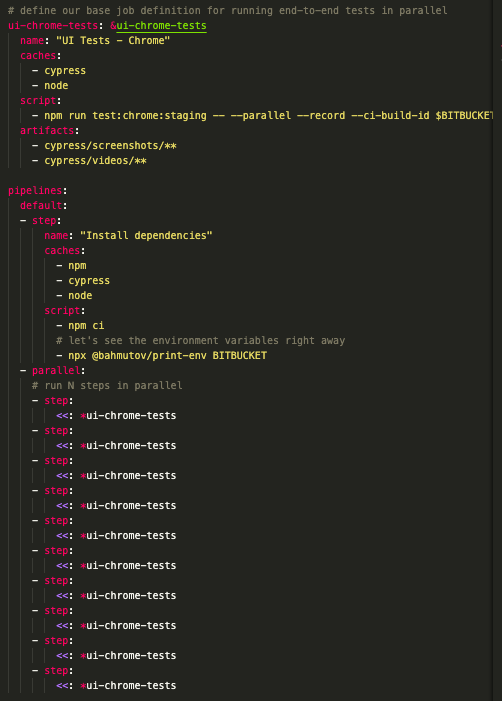Click comment "let's see the environment variables"

click(x=201, y=340)
